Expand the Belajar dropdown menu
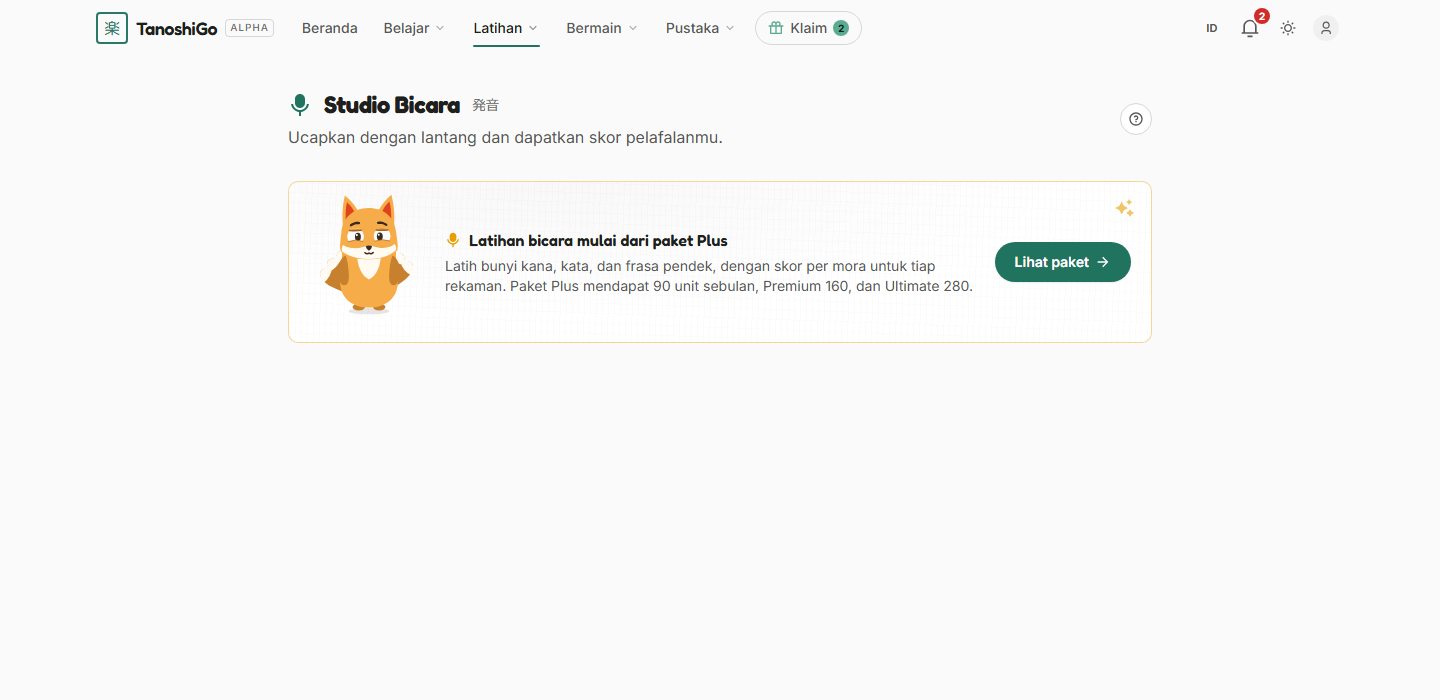1440x700 pixels. point(414,28)
